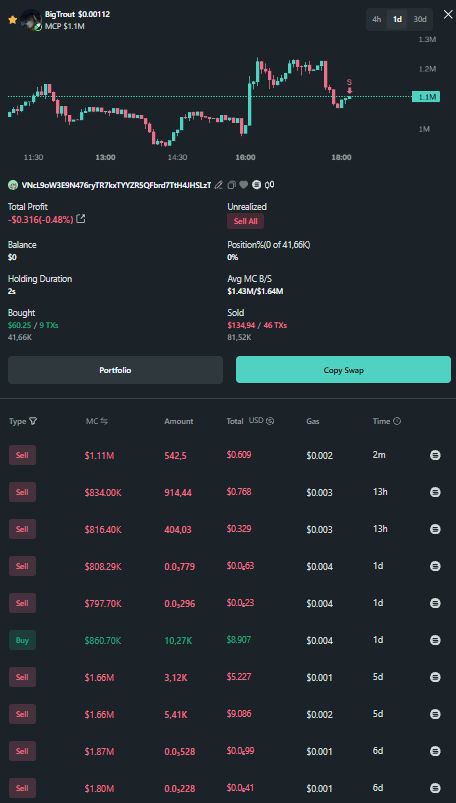Click the 81,52K sold amount

pos(239,337)
